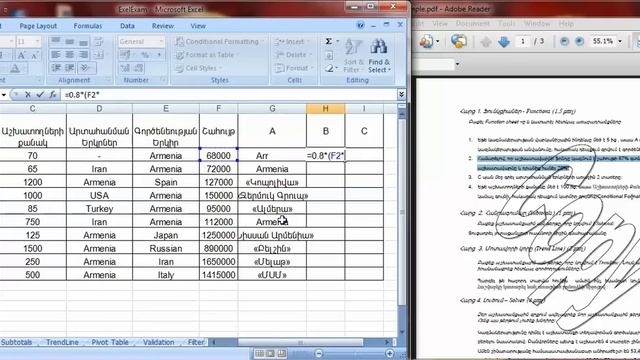640x360 pixels.
Task: Select column H header
Action: click(x=325, y=109)
